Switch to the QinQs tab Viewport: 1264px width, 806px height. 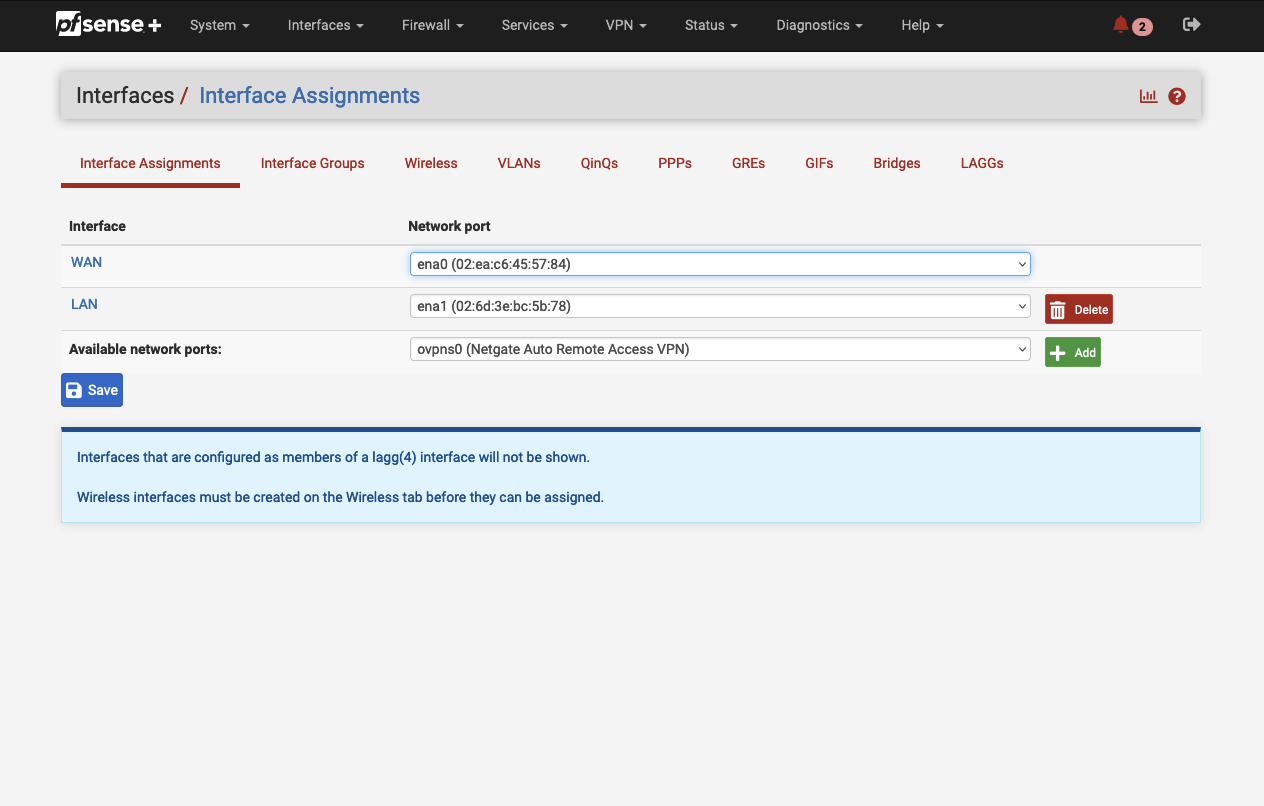coord(599,163)
